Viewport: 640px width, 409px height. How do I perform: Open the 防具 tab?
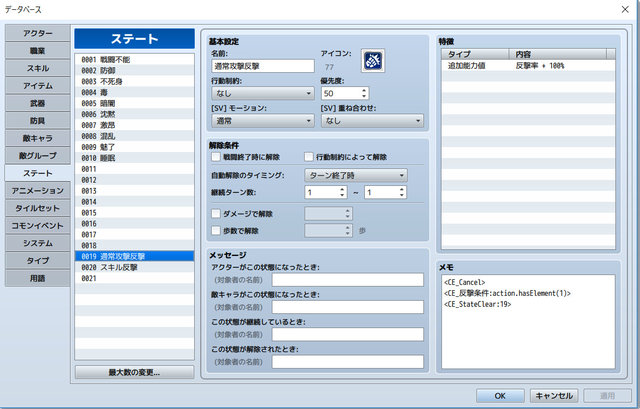(x=38, y=121)
